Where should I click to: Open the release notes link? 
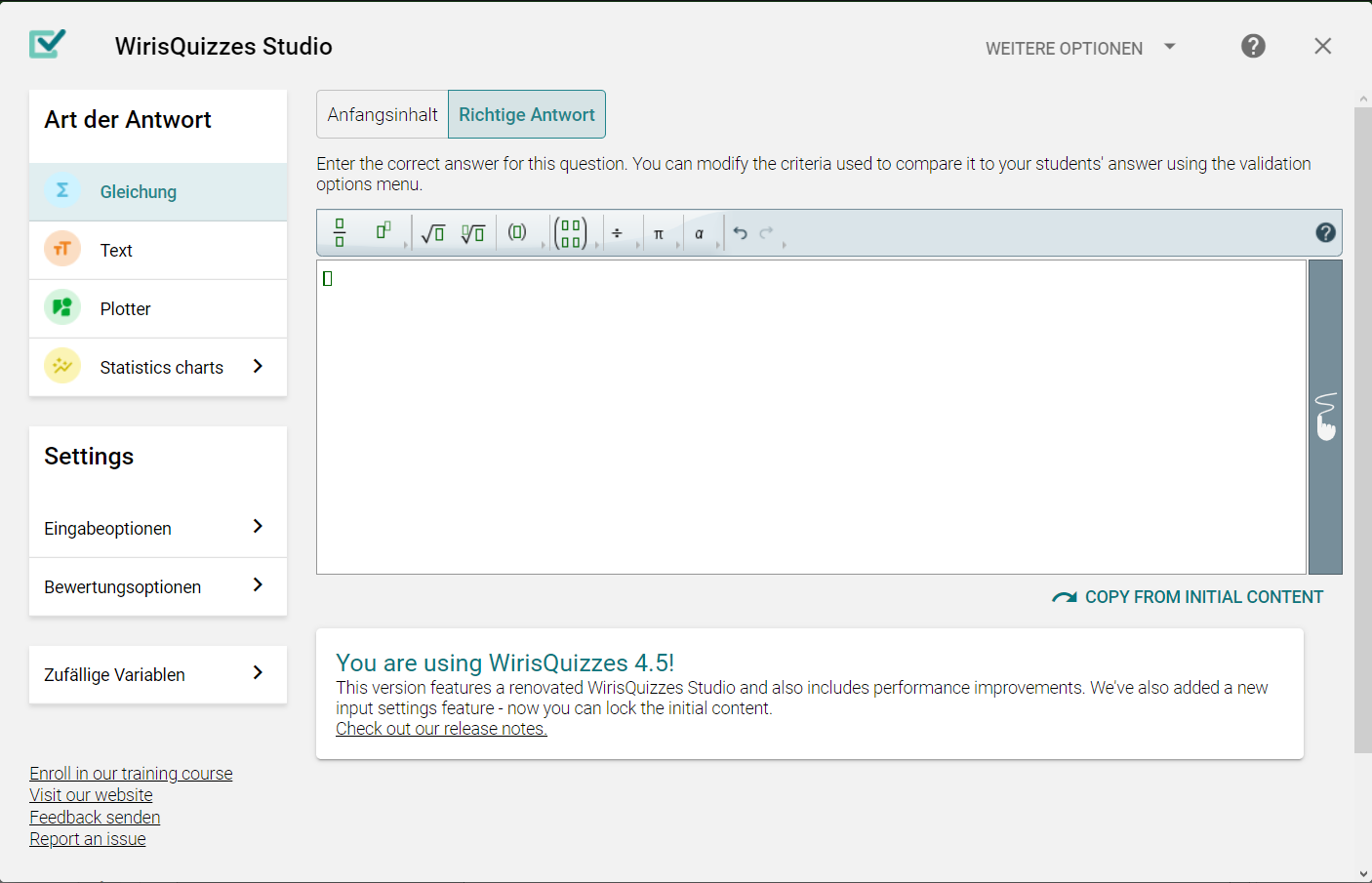(x=441, y=729)
